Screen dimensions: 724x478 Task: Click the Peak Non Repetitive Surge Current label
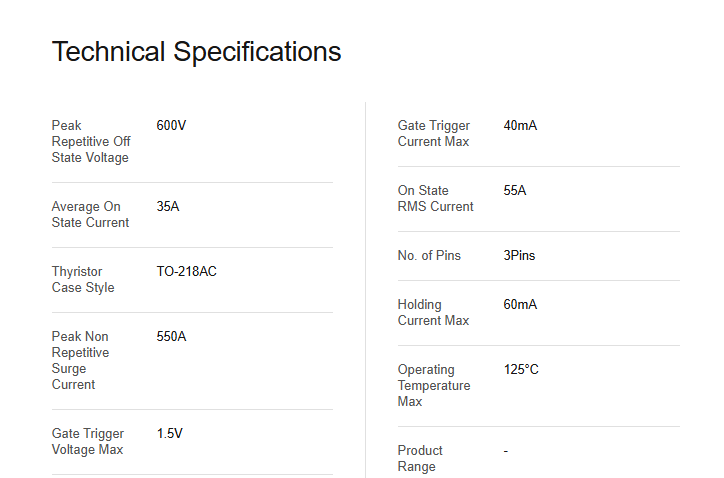(x=80, y=361)
